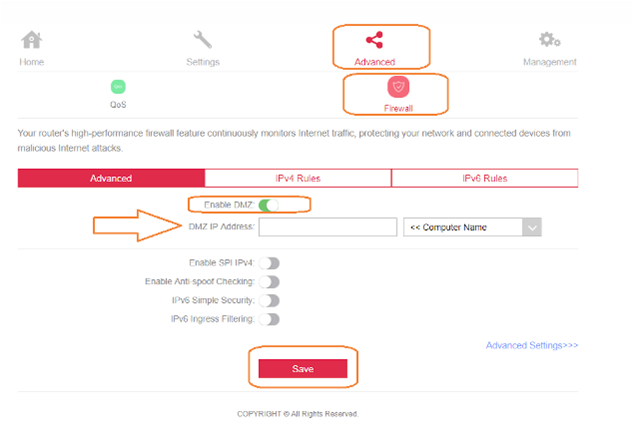Click the Home menu label
Screen dimensions: 633x432
32,62
